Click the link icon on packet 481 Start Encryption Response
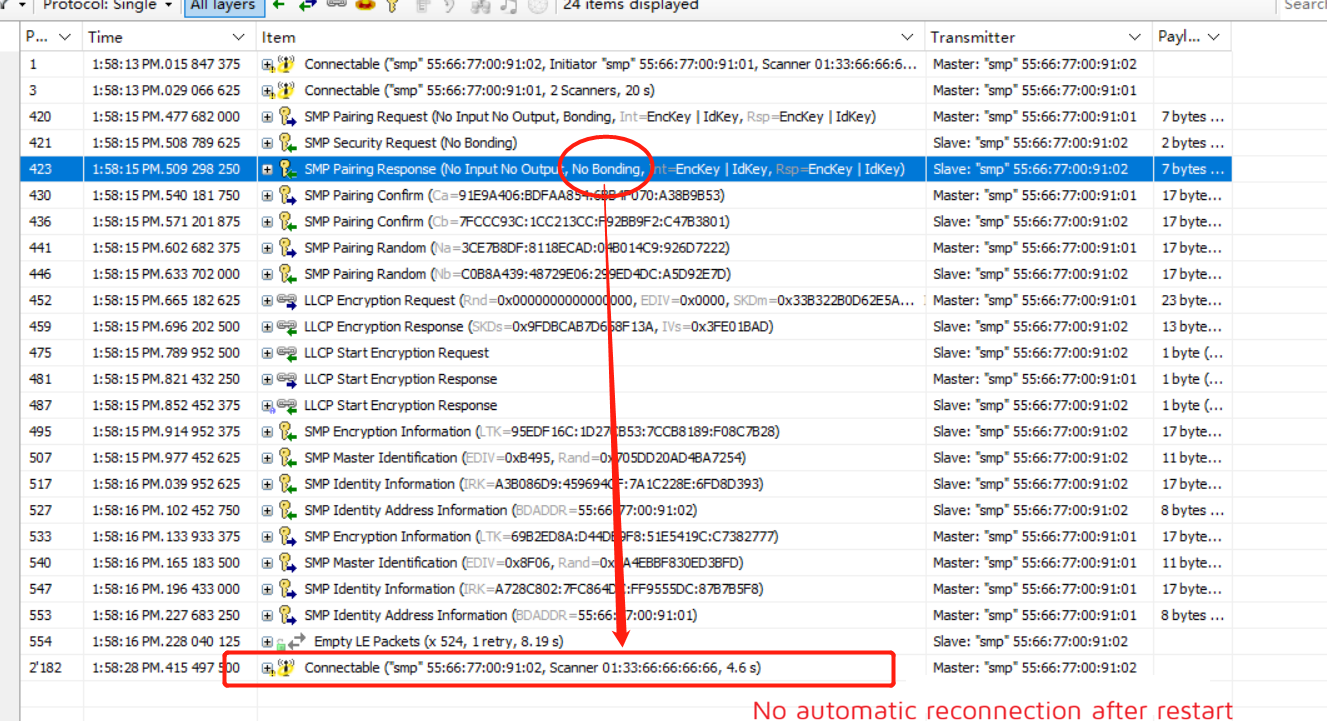Screen dimensions: 1327x721 [287, 379]
